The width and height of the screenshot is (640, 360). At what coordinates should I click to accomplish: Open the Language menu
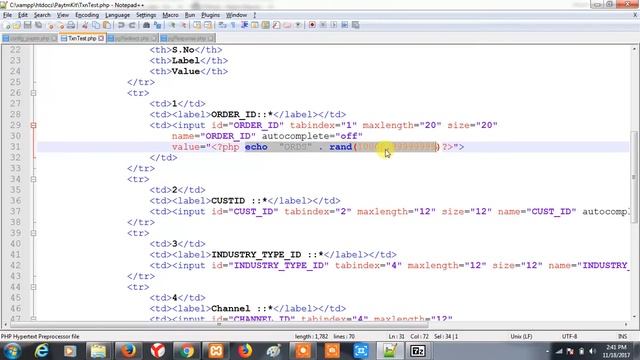coord(117,15)
